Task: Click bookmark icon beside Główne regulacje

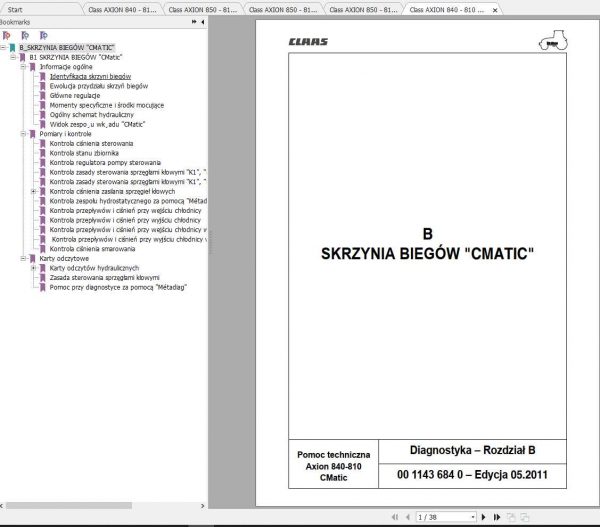Action: (x=42, y=96)
